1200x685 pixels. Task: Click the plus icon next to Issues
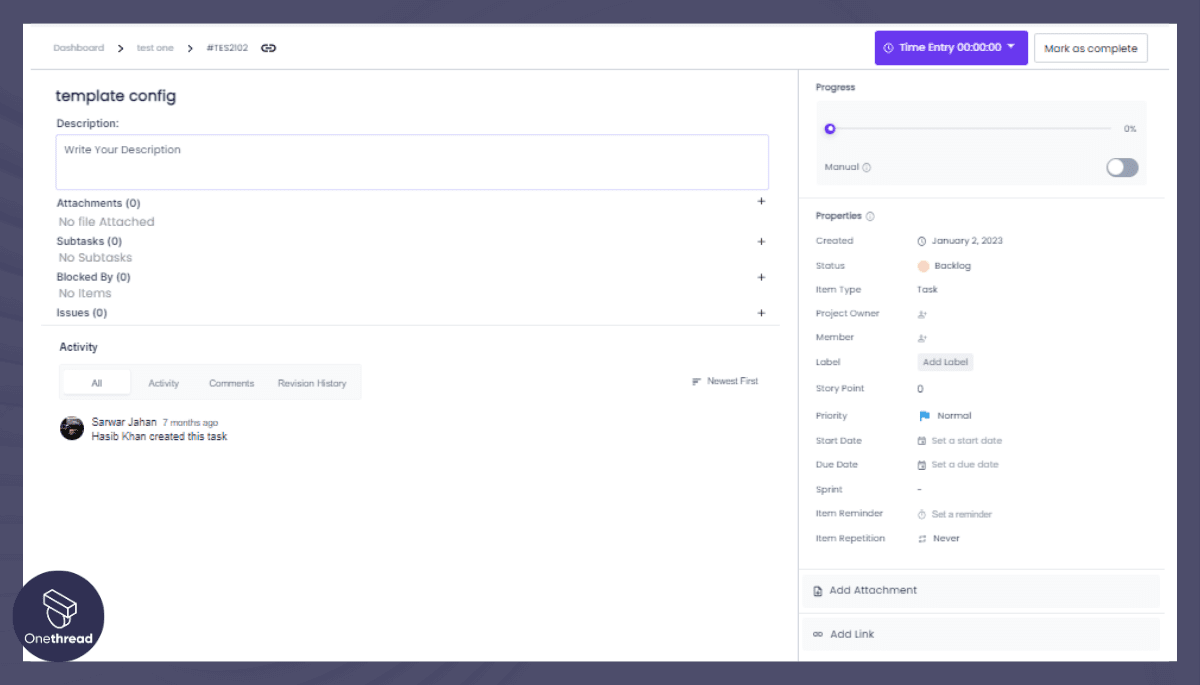(x=761, y=313)
